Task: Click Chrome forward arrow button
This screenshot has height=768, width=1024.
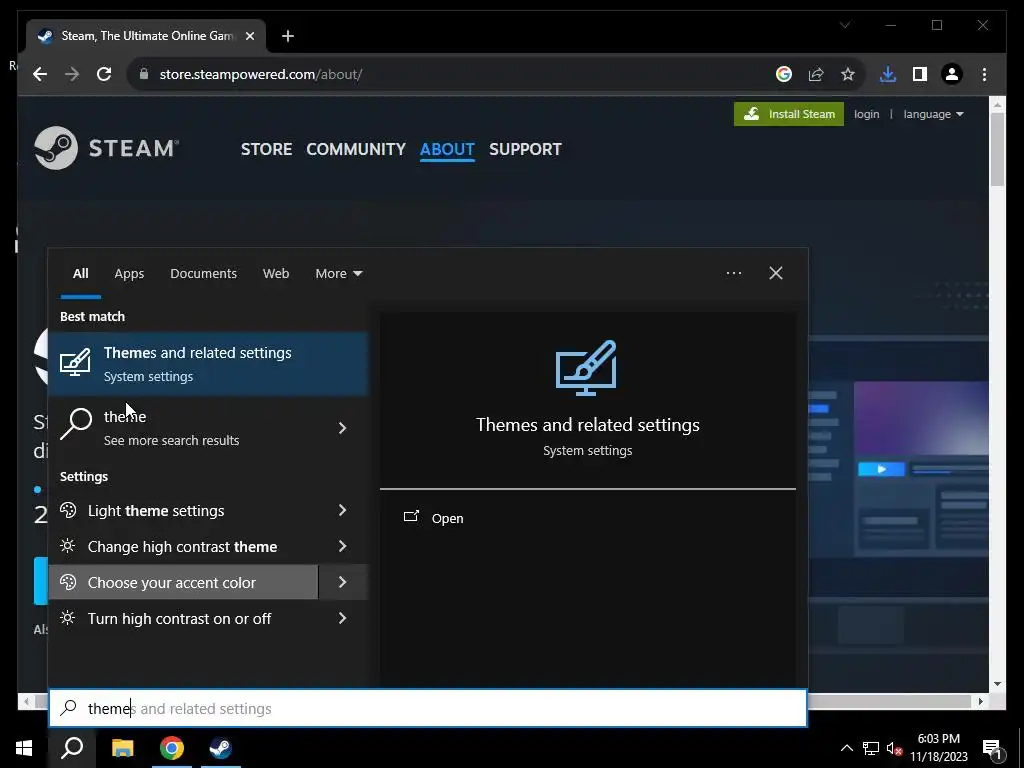Action: tap(72, 74)
